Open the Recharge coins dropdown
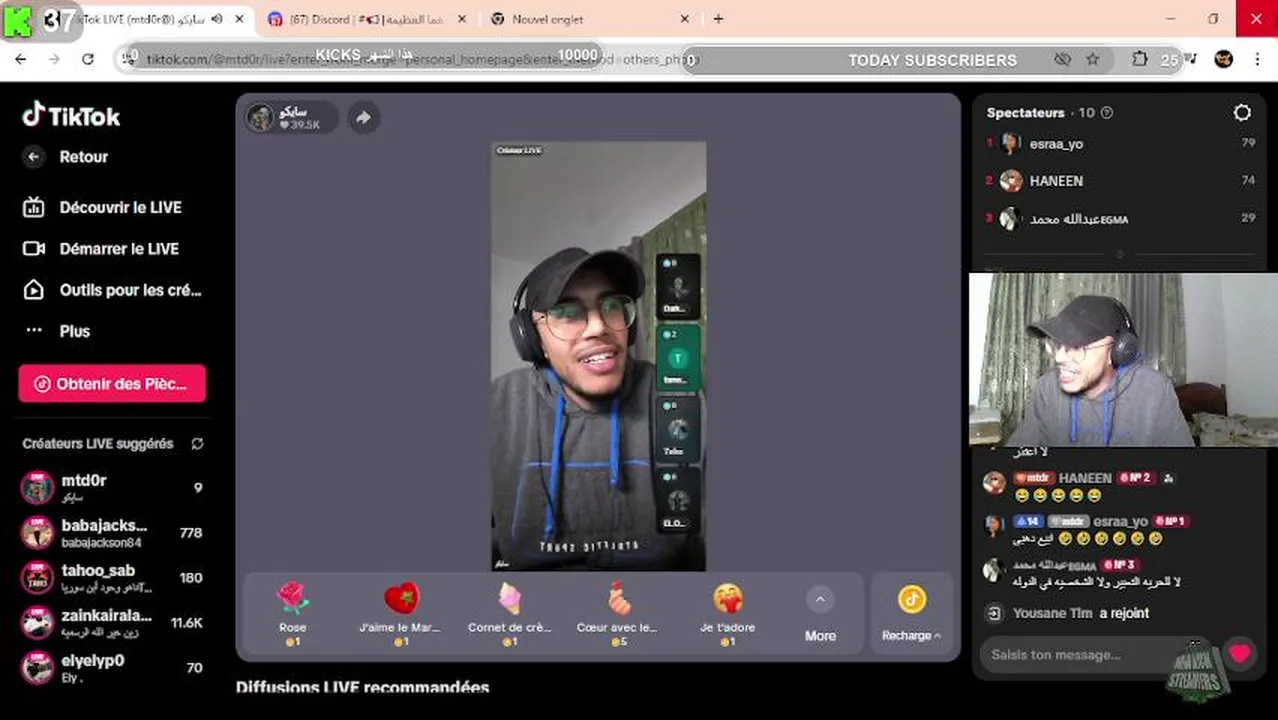Viewport: 1278px width, 720px height. pos(911,613)
